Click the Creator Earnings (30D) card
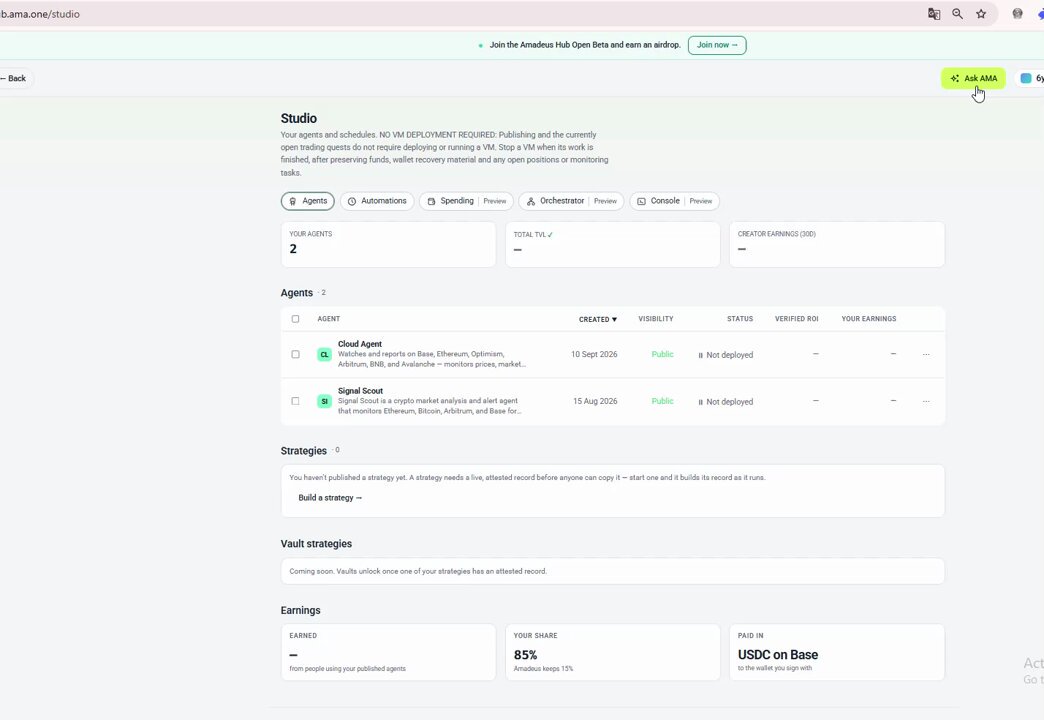This screenshot has width=1044, height=720. [837, 244]
